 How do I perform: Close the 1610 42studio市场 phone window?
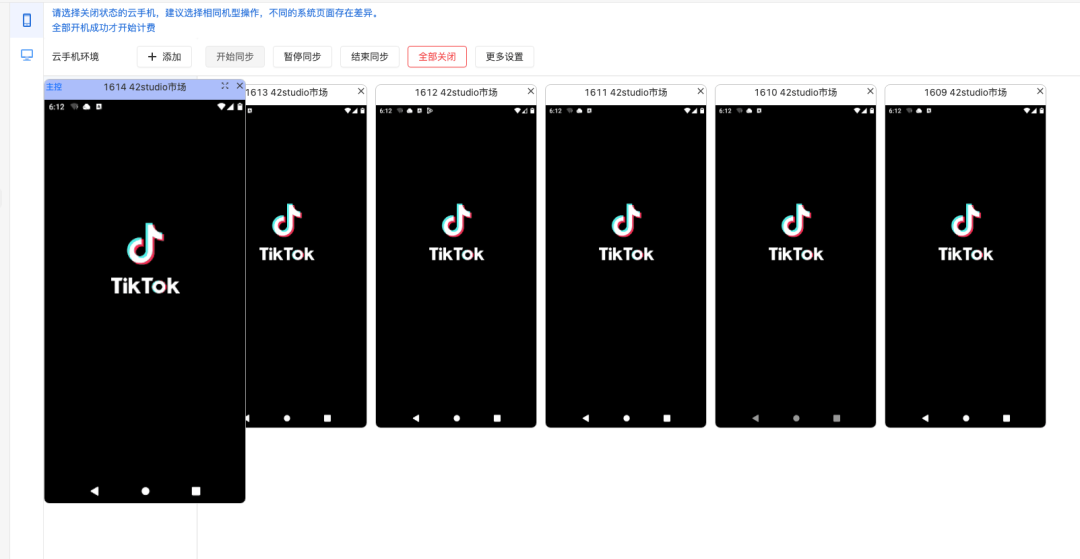point(870,92)
